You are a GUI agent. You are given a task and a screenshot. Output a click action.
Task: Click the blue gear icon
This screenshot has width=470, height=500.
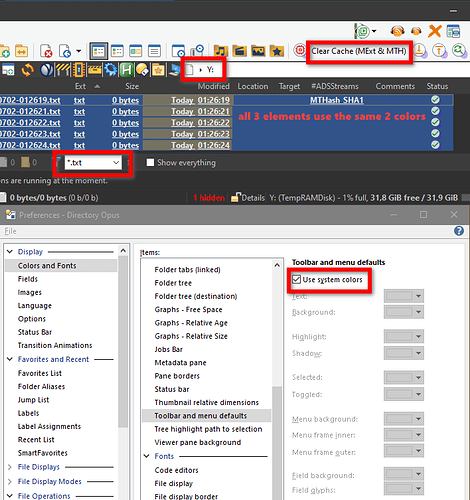[111, 70]
